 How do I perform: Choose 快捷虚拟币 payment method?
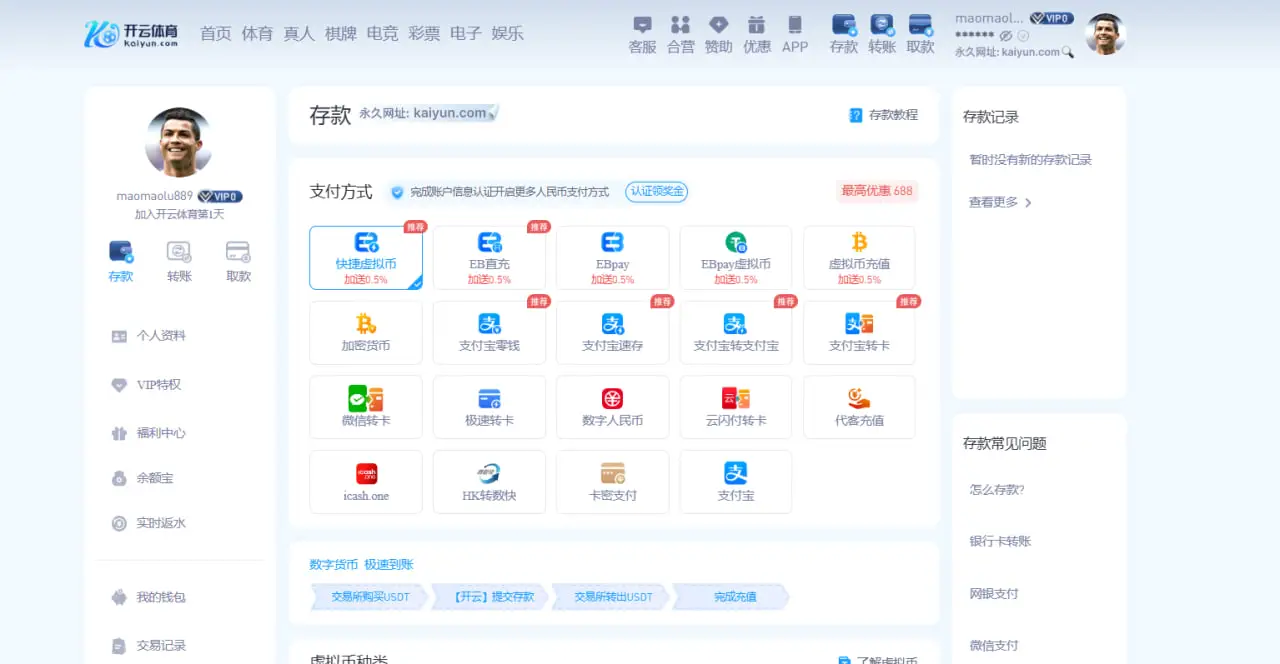366,258
